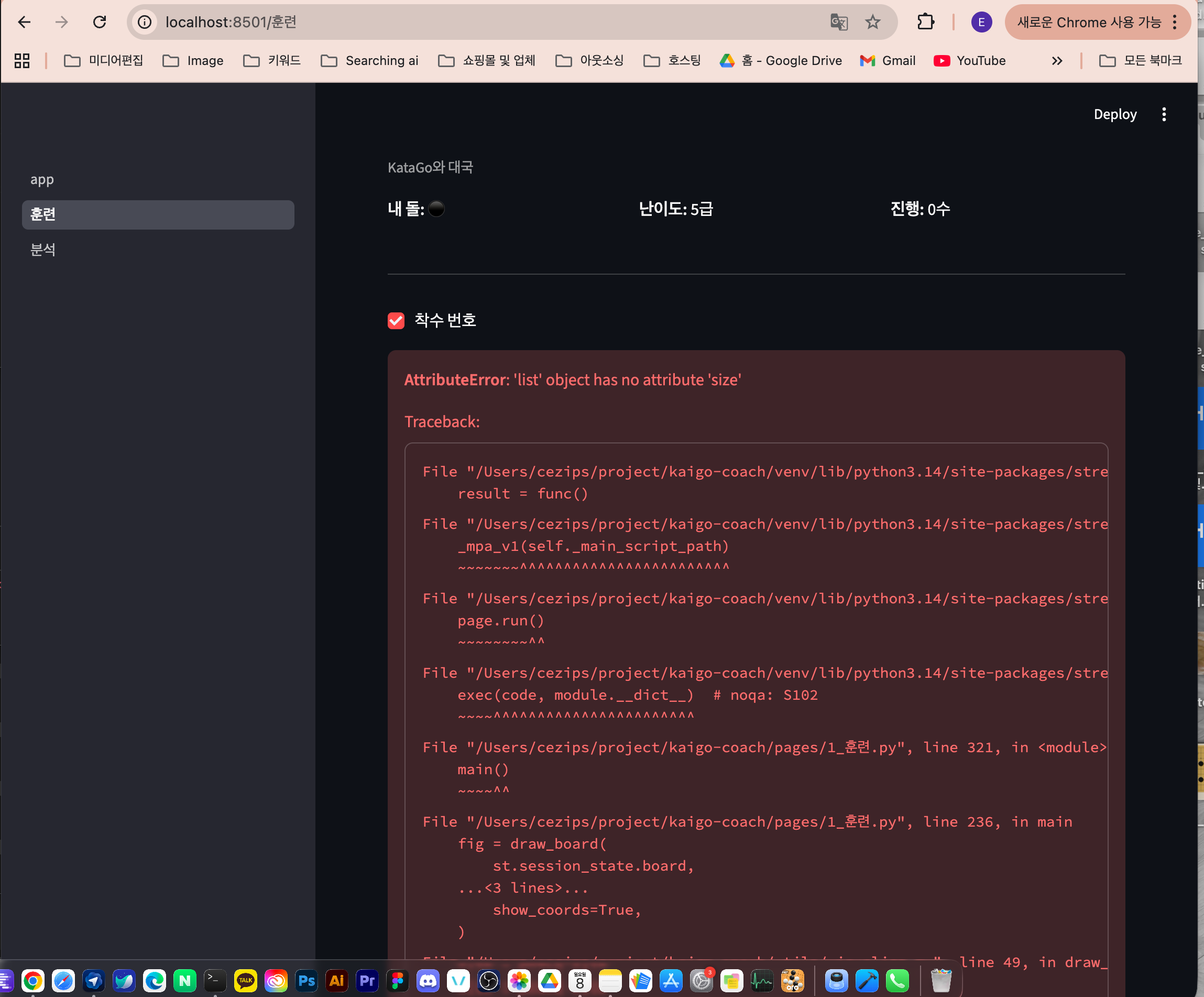Click the address bar URL field
The height and width of the screenshot is (997, 1204).
(x=458, y=23)
